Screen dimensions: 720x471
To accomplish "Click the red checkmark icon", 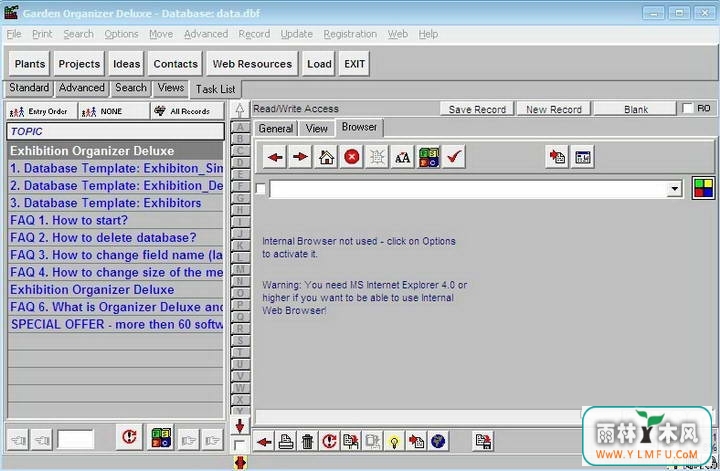I will pyautogui.click(x=454, y=157).
